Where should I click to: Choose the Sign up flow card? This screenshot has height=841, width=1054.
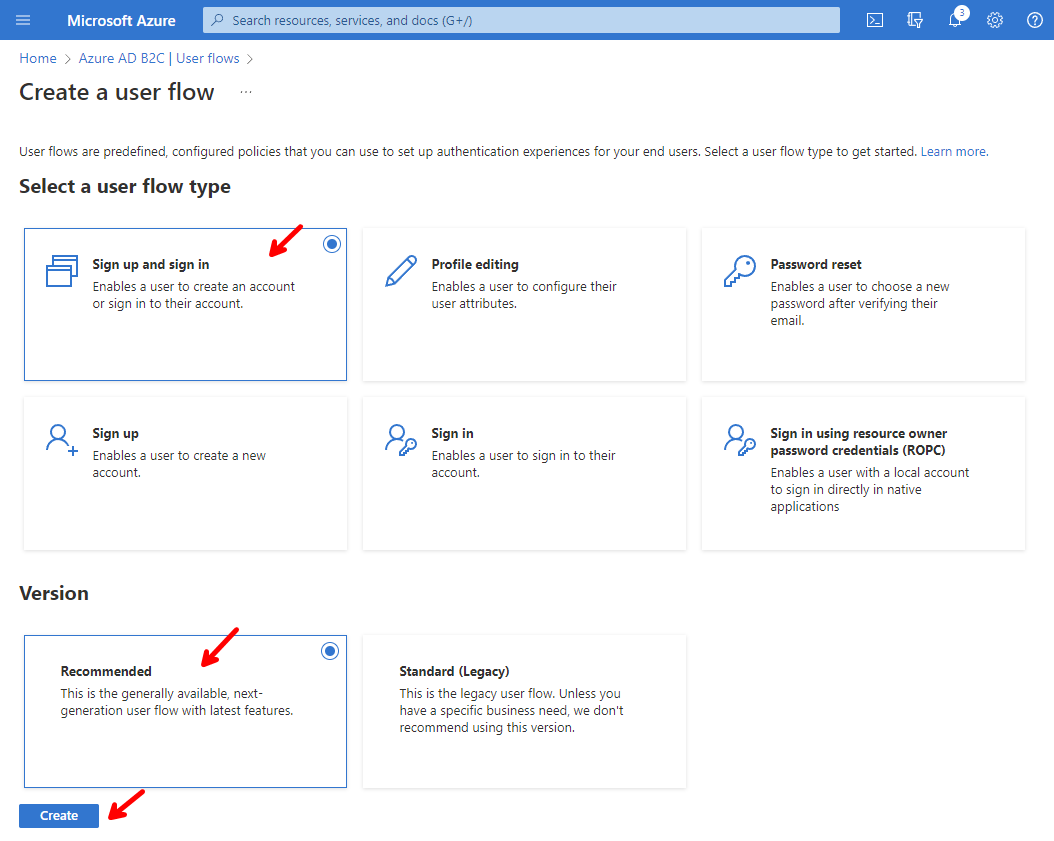point(186,473)
